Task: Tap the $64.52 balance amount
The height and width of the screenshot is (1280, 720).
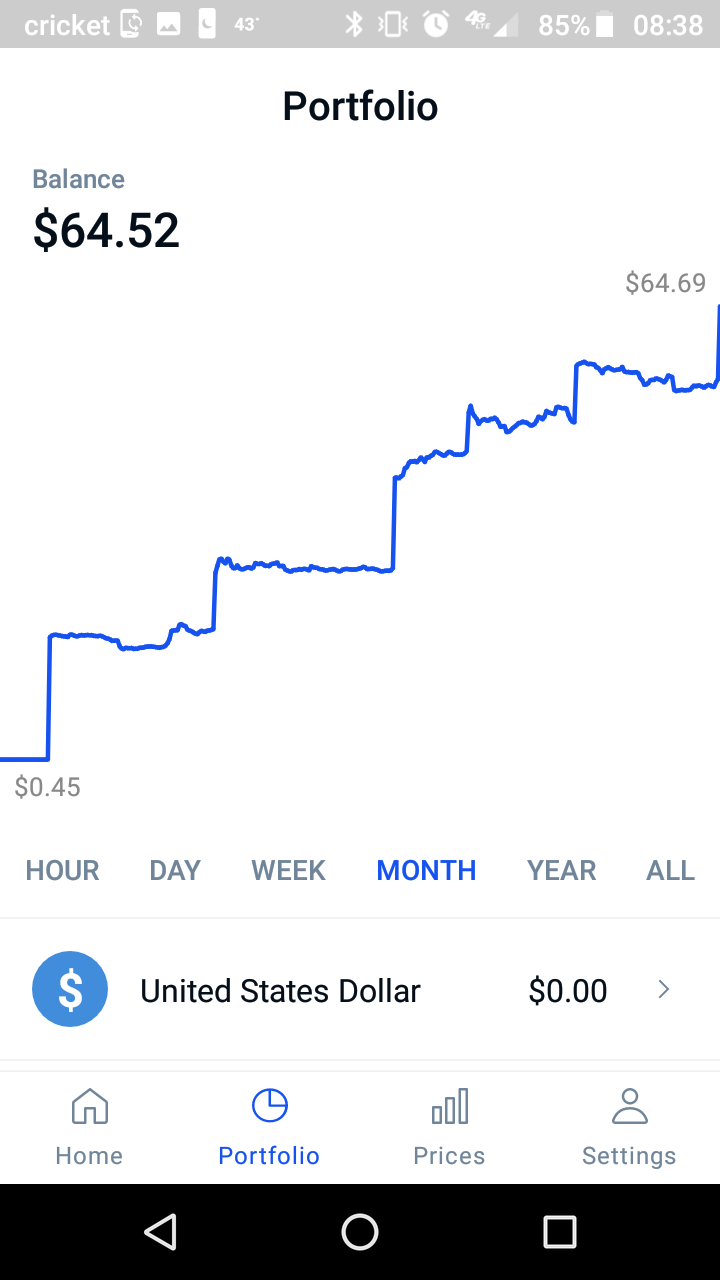Action: click(x=106, y=230)
